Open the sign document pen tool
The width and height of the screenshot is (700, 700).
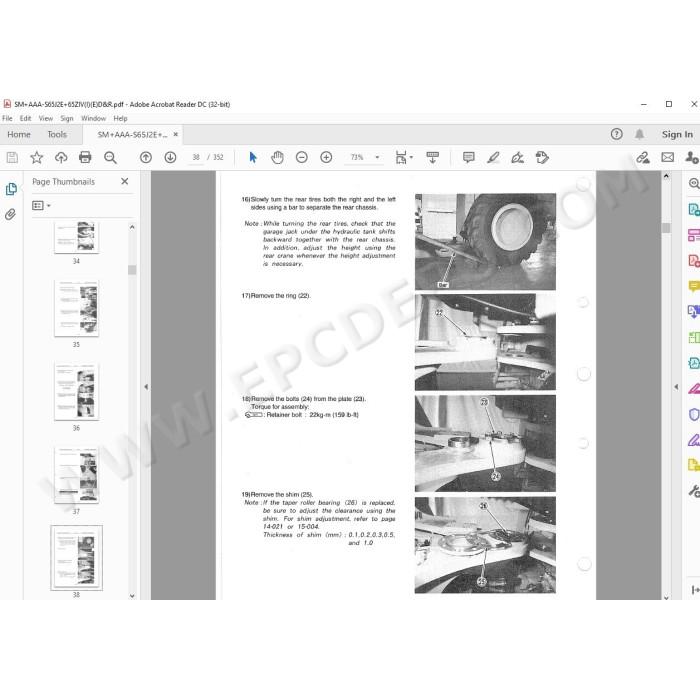[517, 158]
